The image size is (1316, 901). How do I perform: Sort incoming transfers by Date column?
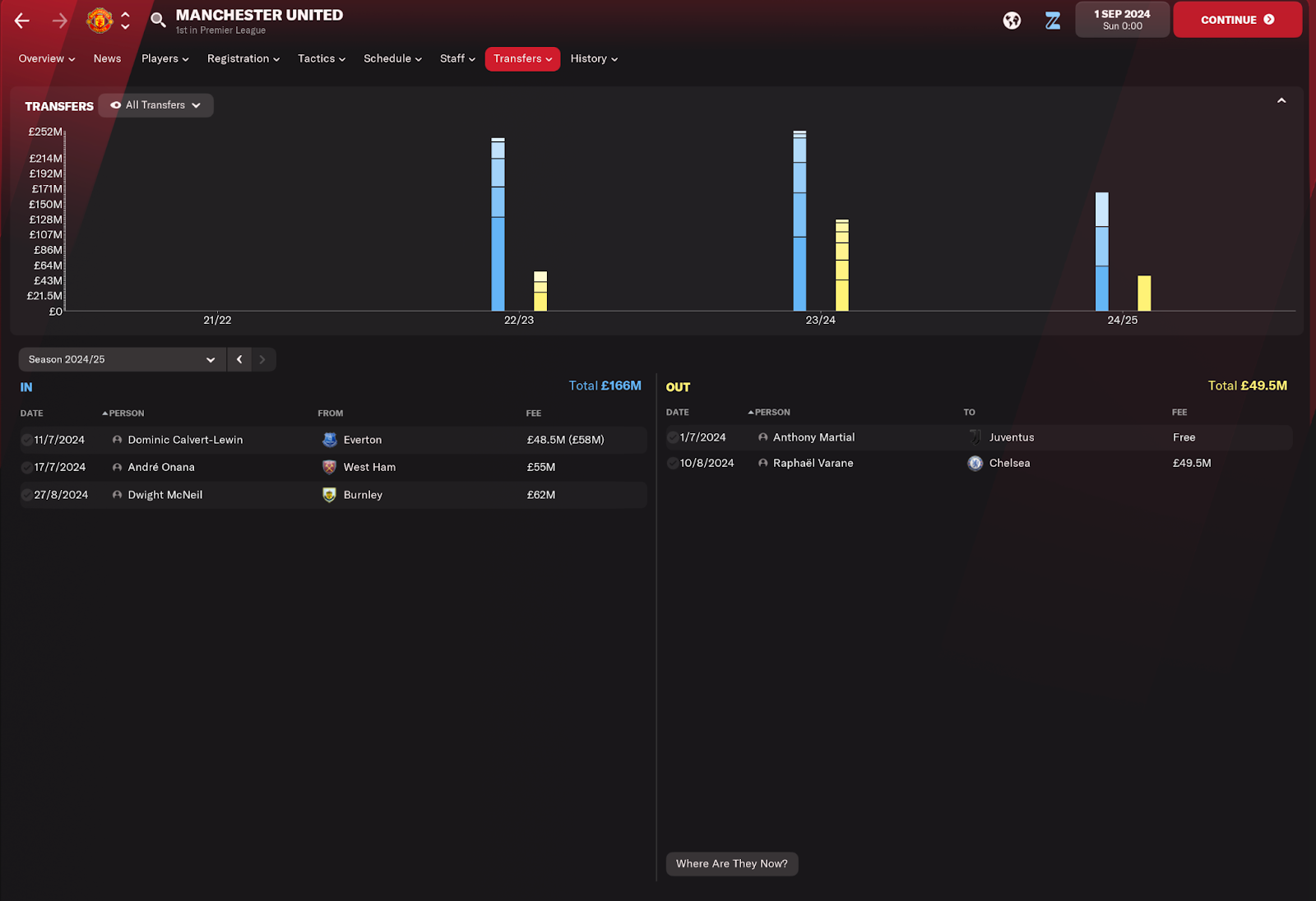(x=32, y=414)
